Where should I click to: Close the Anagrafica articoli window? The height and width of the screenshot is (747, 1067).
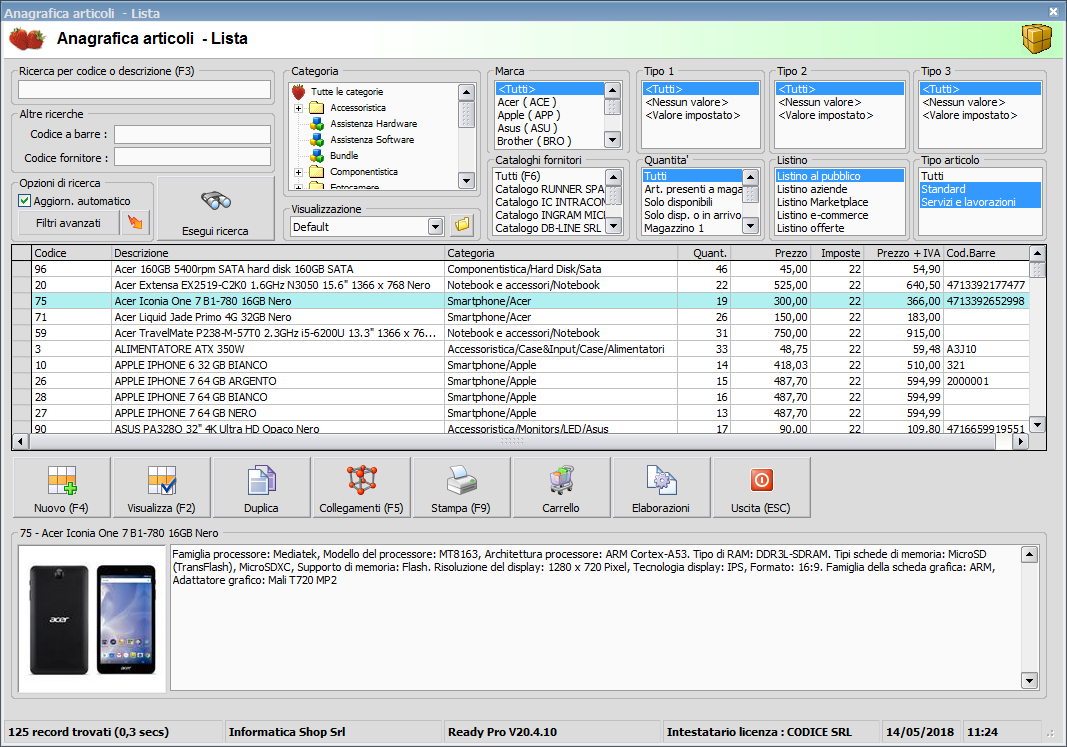tap(1053, 12)
